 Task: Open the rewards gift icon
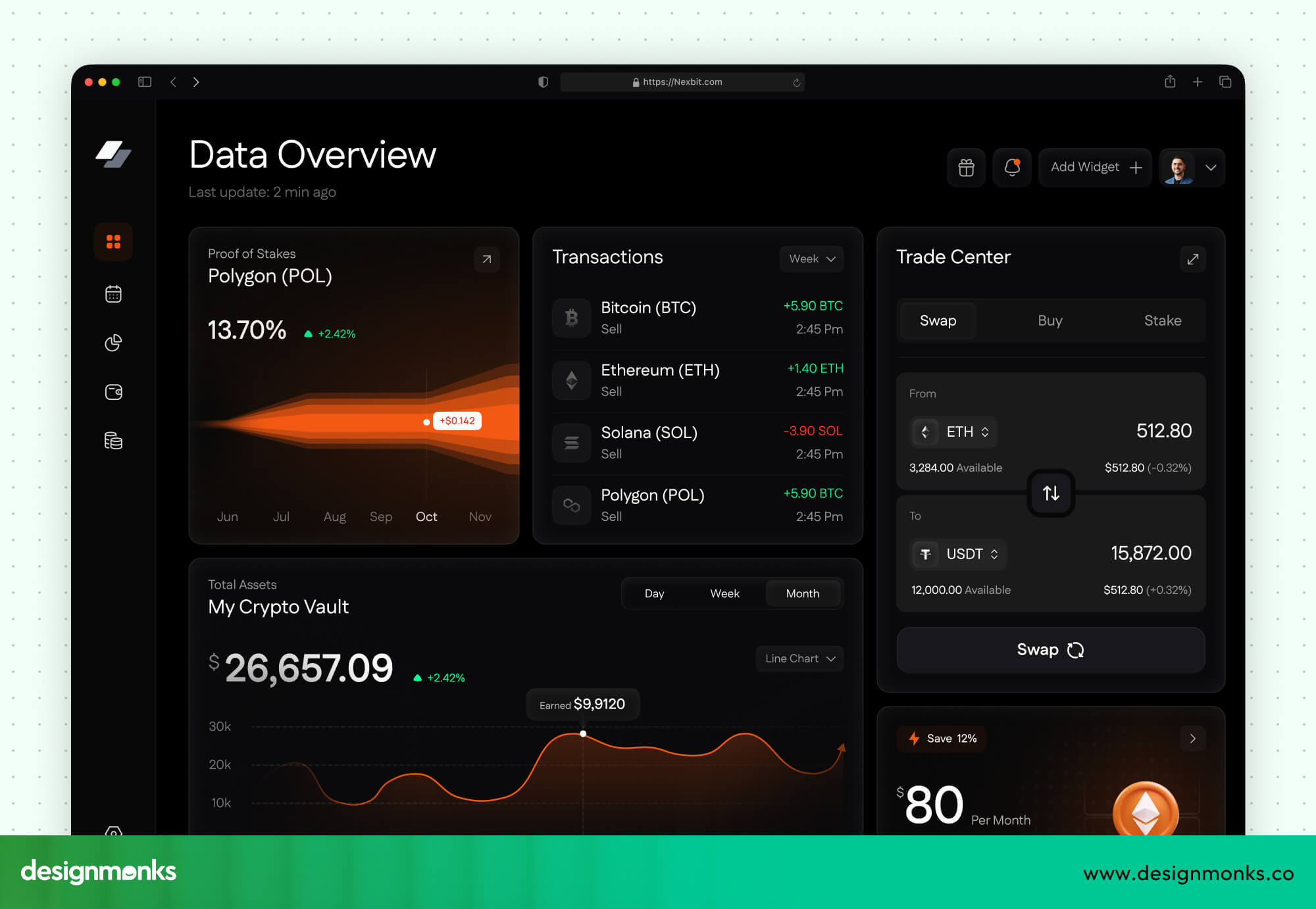pyautogui.click(x=965, y=168)
